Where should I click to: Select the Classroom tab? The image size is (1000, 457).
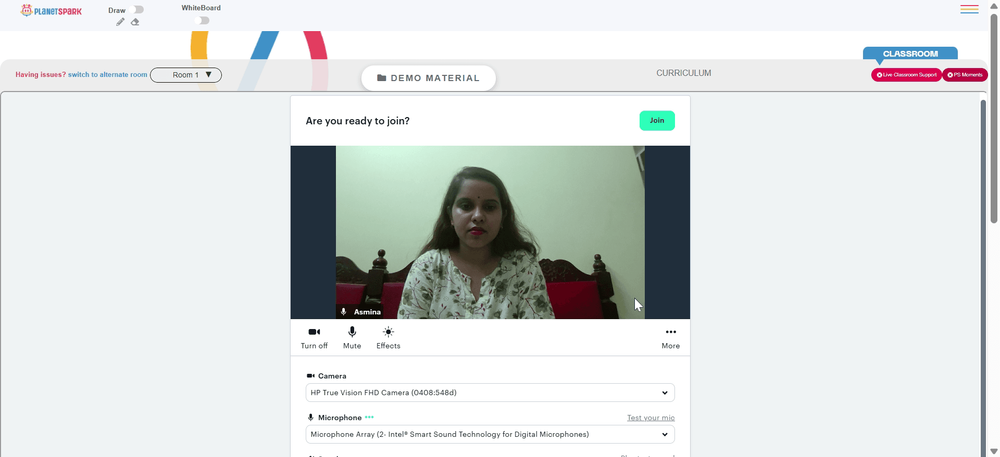click(x=910, y=54)
